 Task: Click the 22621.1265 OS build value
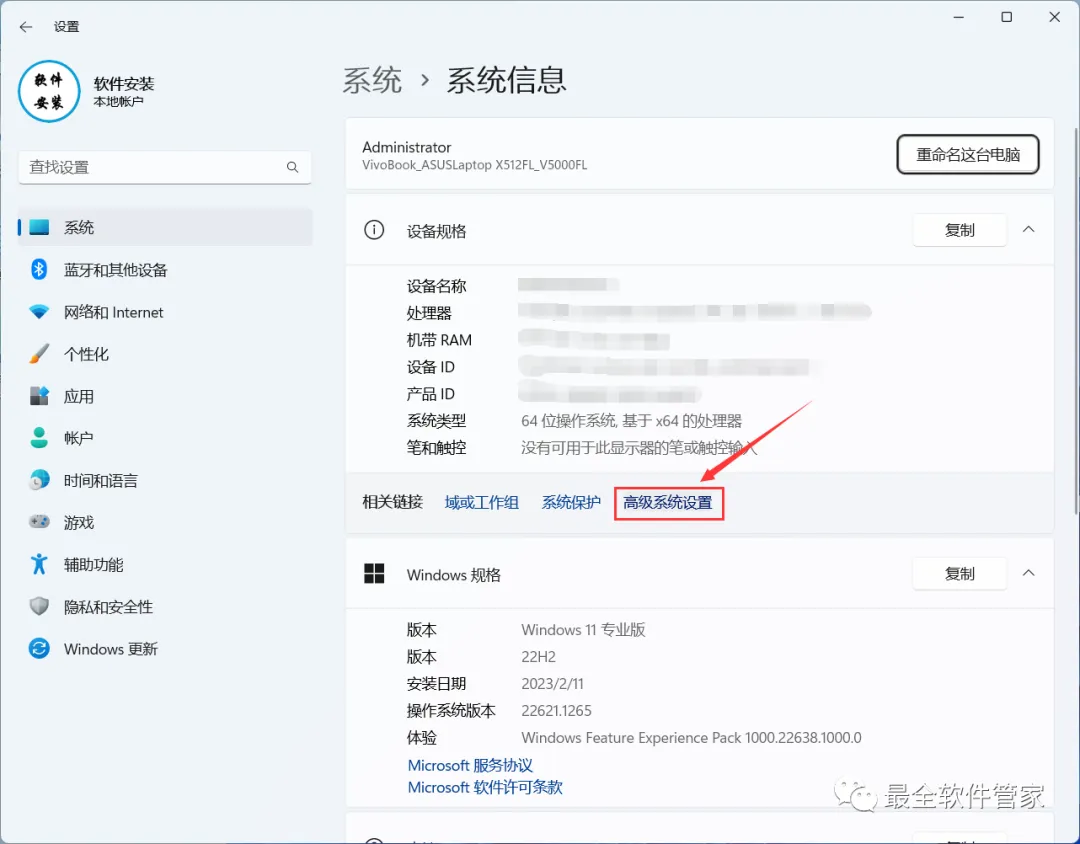tap(557, 710)
